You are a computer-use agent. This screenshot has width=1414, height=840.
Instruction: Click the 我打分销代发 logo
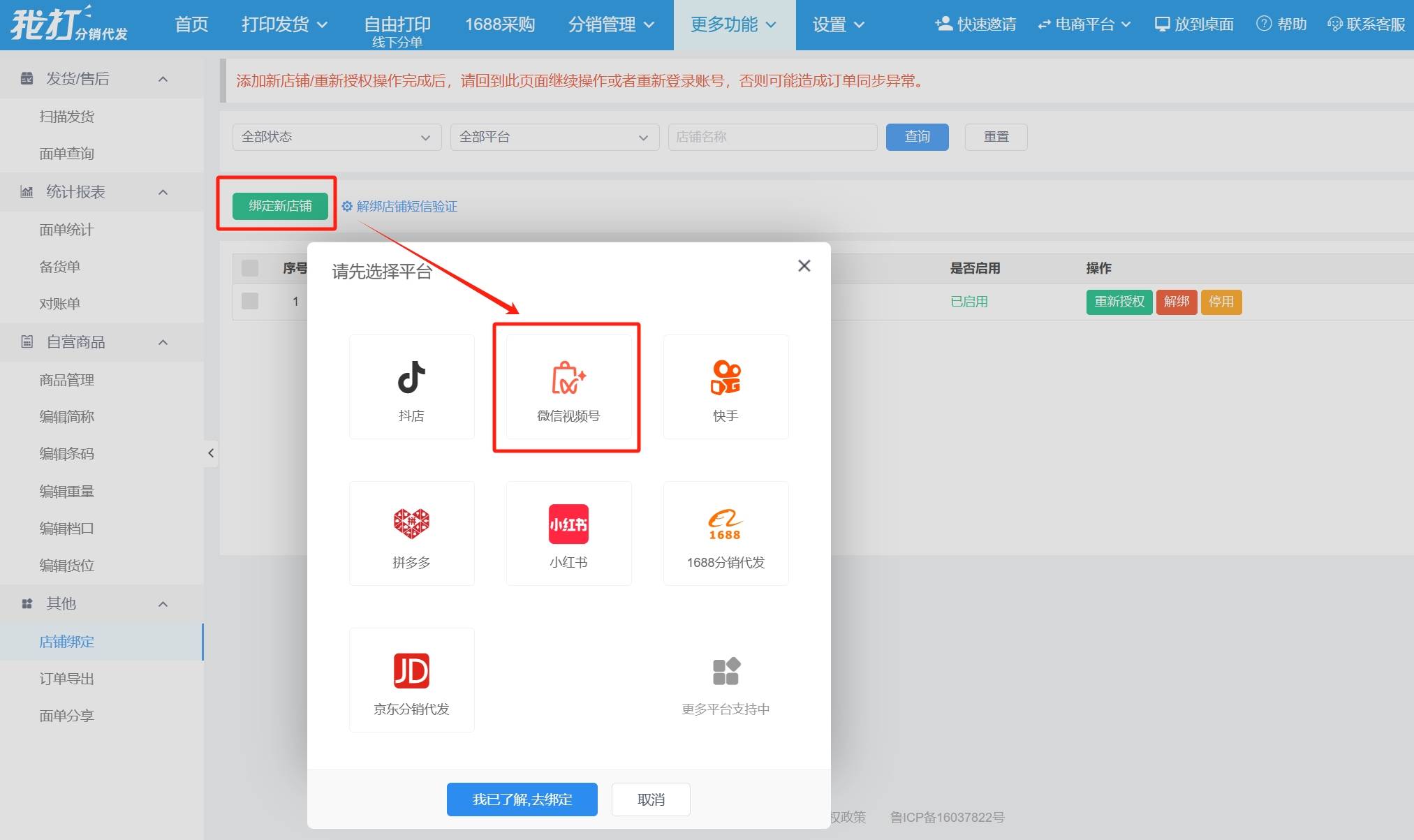click(69, 24)
